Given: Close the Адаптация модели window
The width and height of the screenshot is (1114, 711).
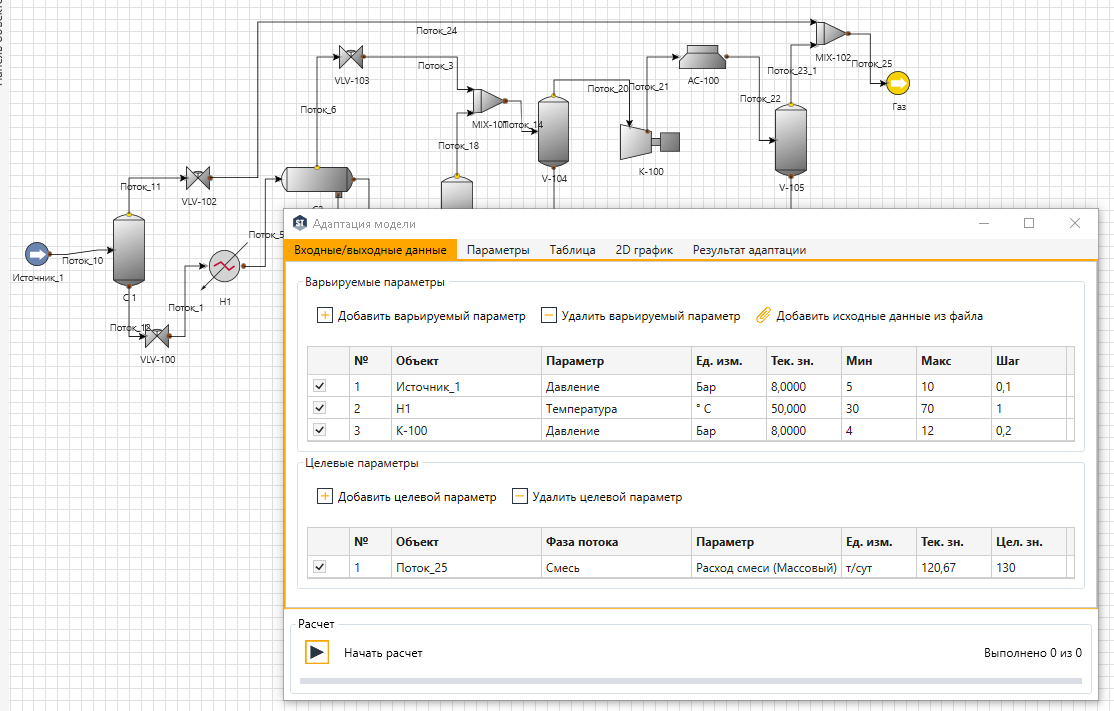Looking at the screenshot, I should [x=1074, y=223].
